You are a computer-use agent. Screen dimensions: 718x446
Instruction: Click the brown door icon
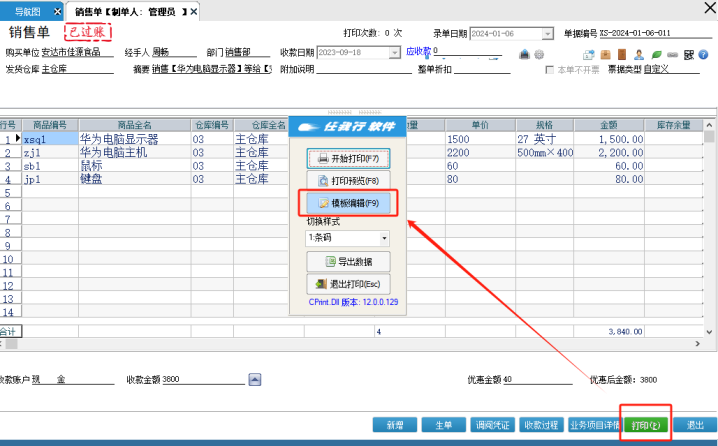(x=622, y=55)
